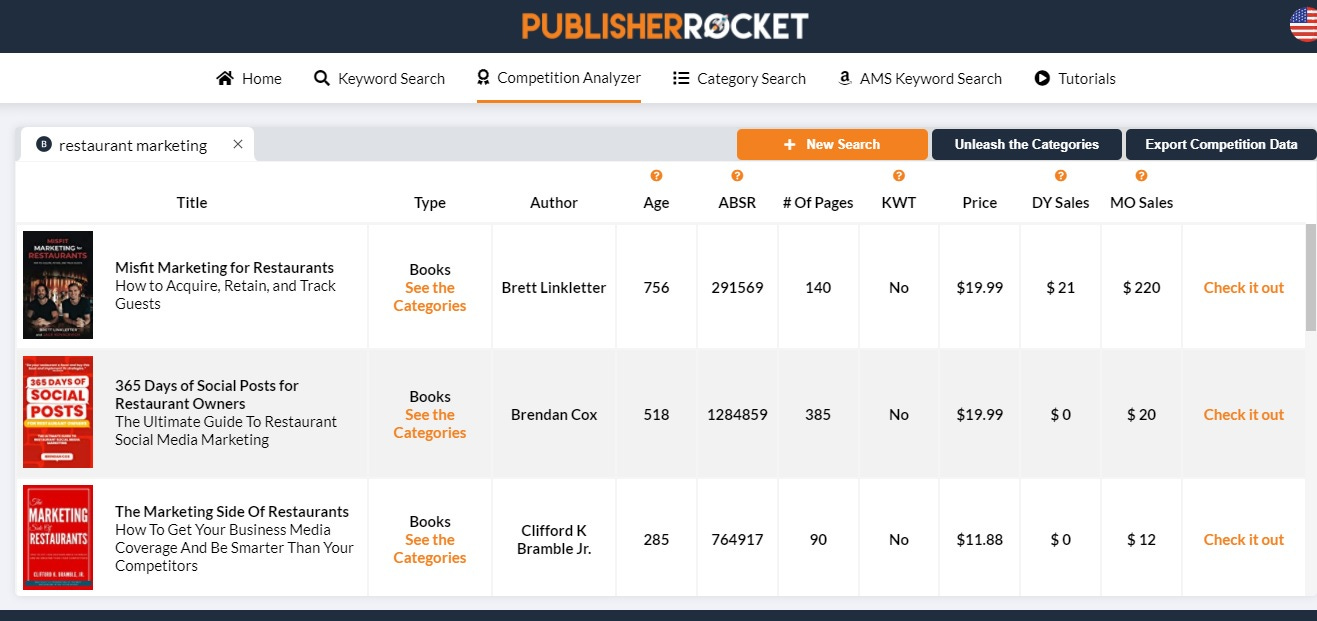Image resolution: width=1317 pixels, height=621 pixels.
Task: Start a New Search
Action: pyautogui.click(x=832, y=144)
